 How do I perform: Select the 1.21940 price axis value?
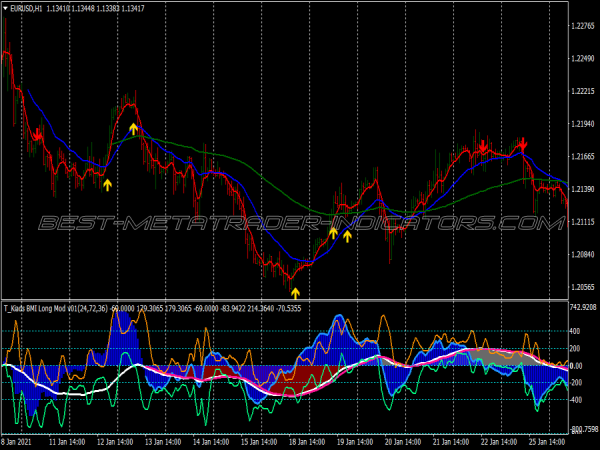coord(583,124)
